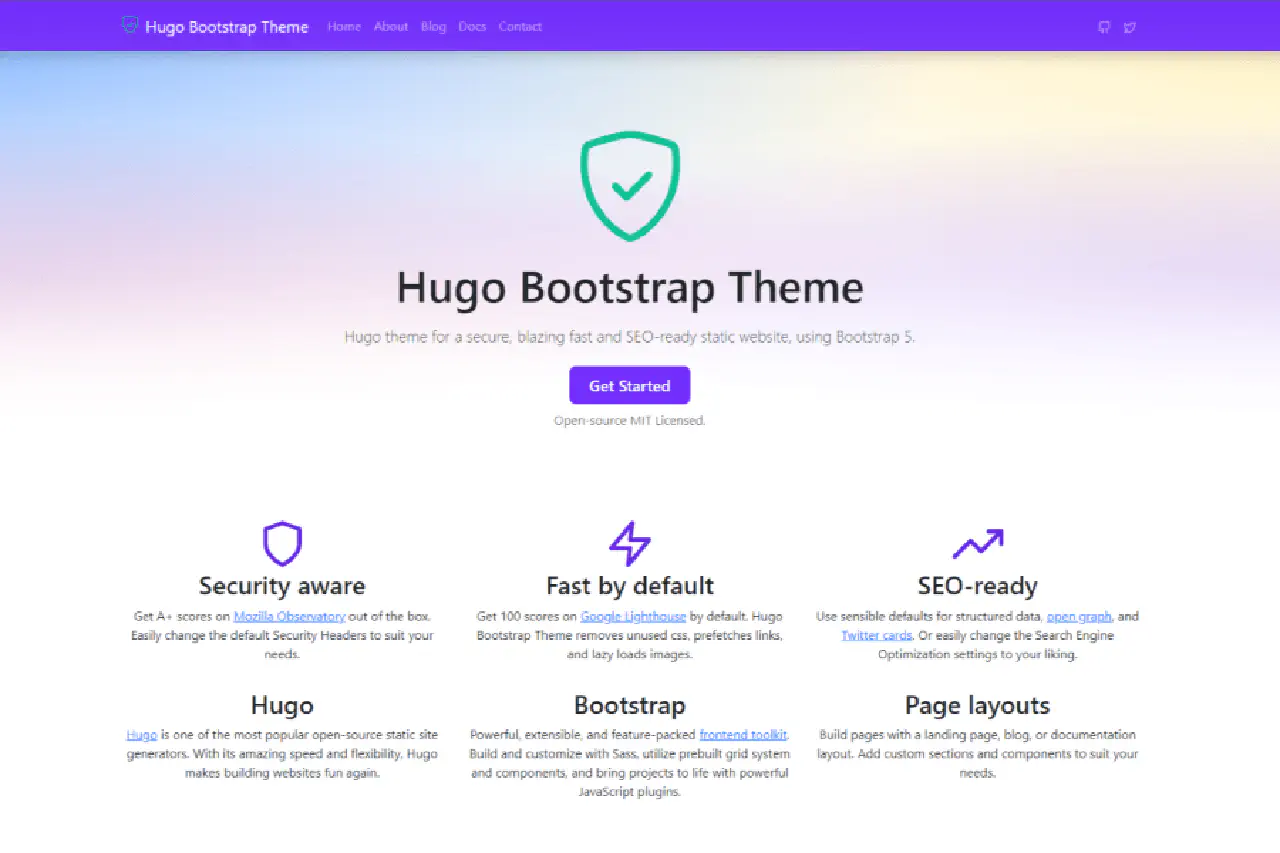The image size is (1280, 853).
Task: Click the large green shield-check hero icon
Action: coord(629,186)
